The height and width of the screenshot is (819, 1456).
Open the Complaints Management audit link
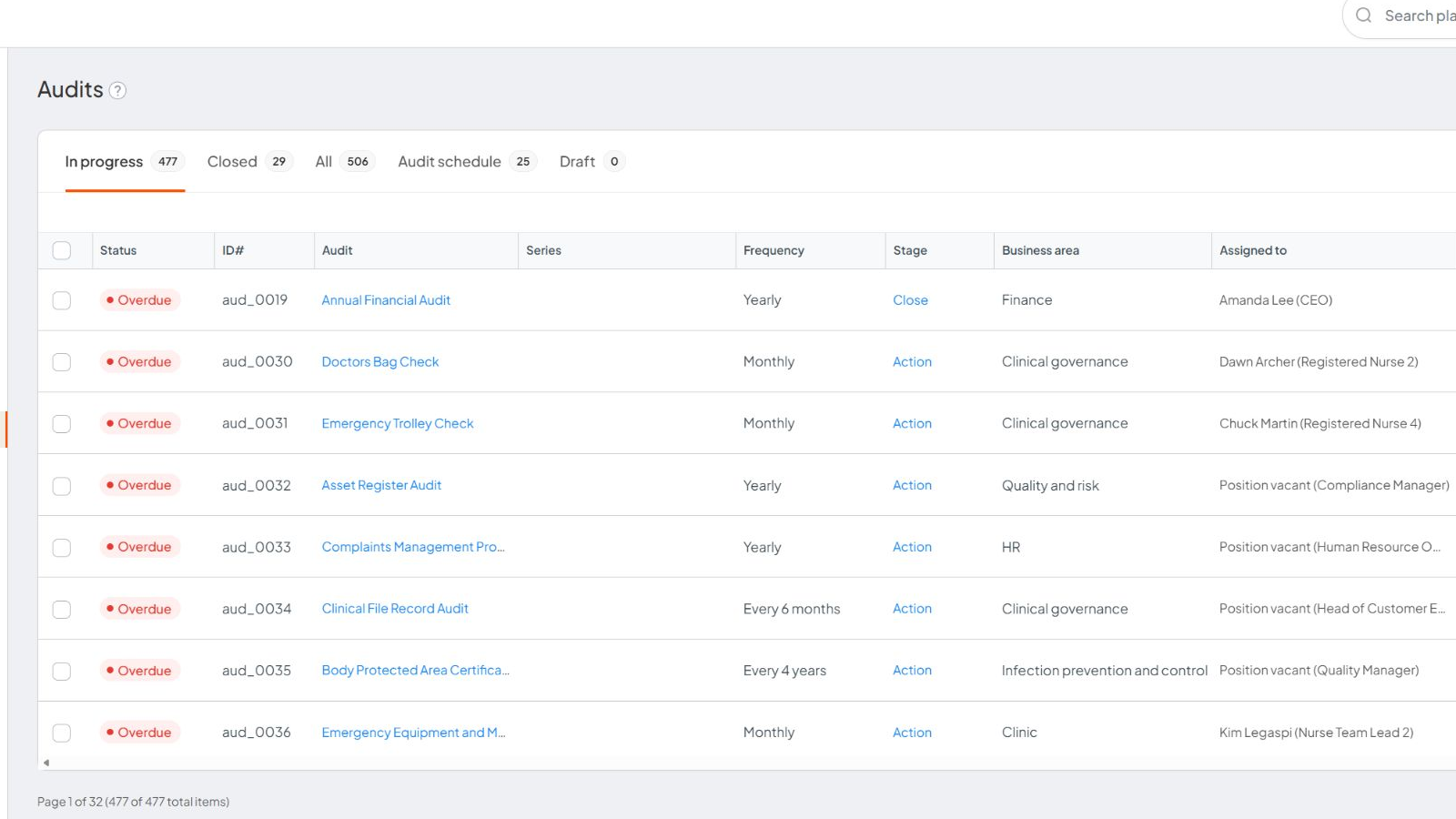[x=413, y=547]
